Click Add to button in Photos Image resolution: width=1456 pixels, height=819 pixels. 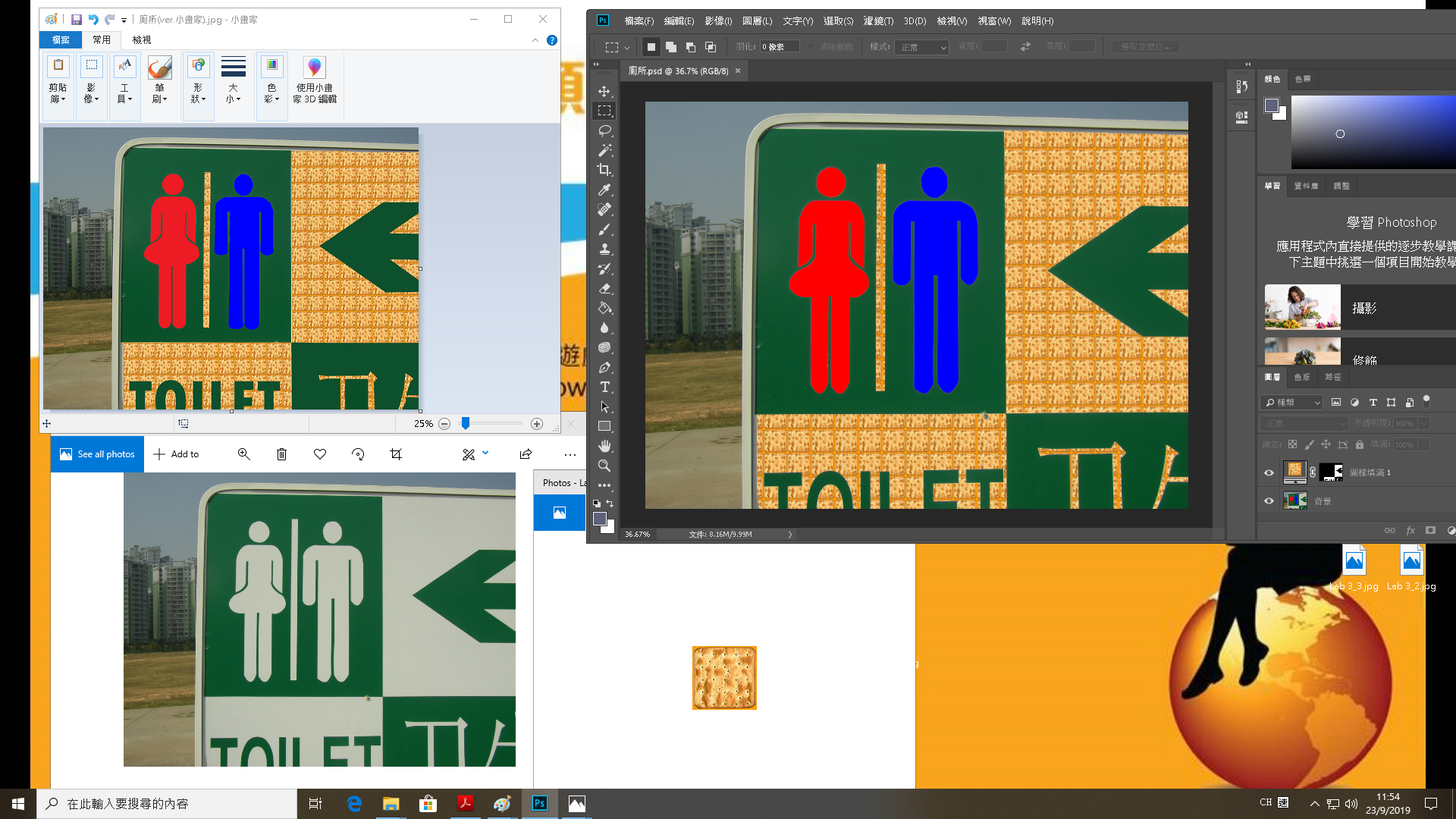(177, 454)
